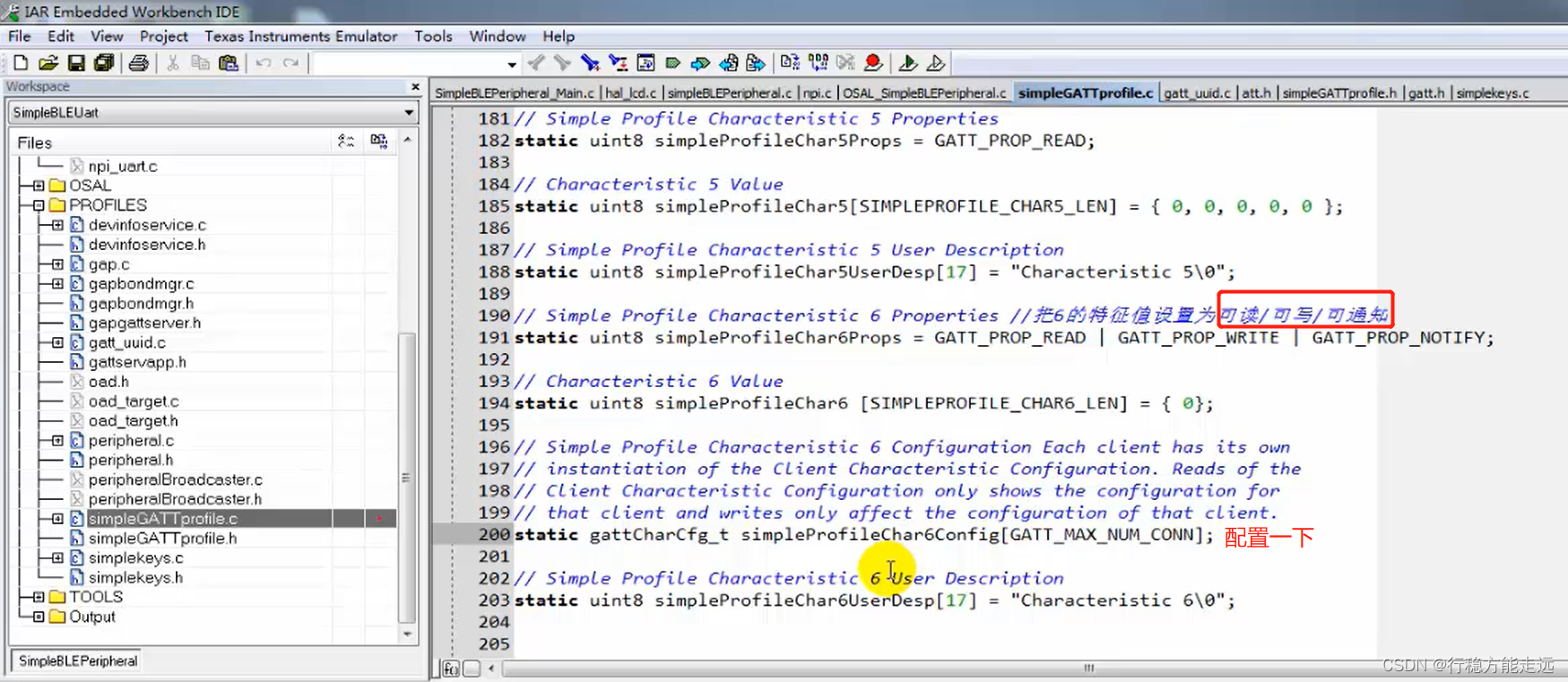
Task: Open the File menu
Action: tap(20, 36)
